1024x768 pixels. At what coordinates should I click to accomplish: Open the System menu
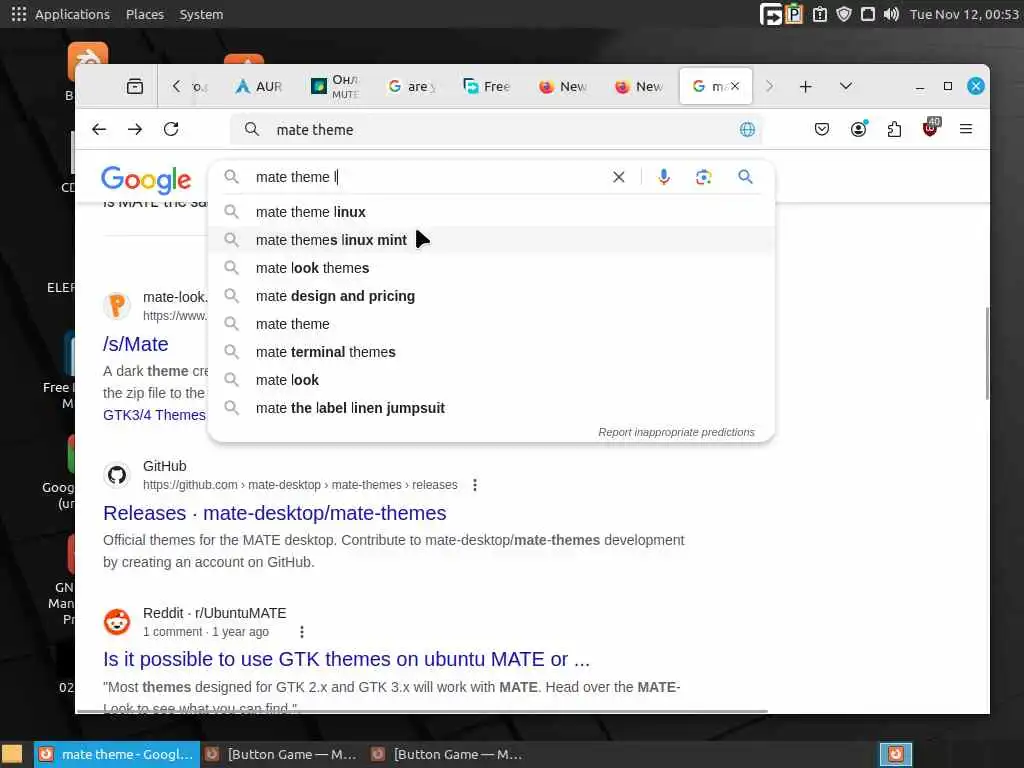click(x=201, y=14)
